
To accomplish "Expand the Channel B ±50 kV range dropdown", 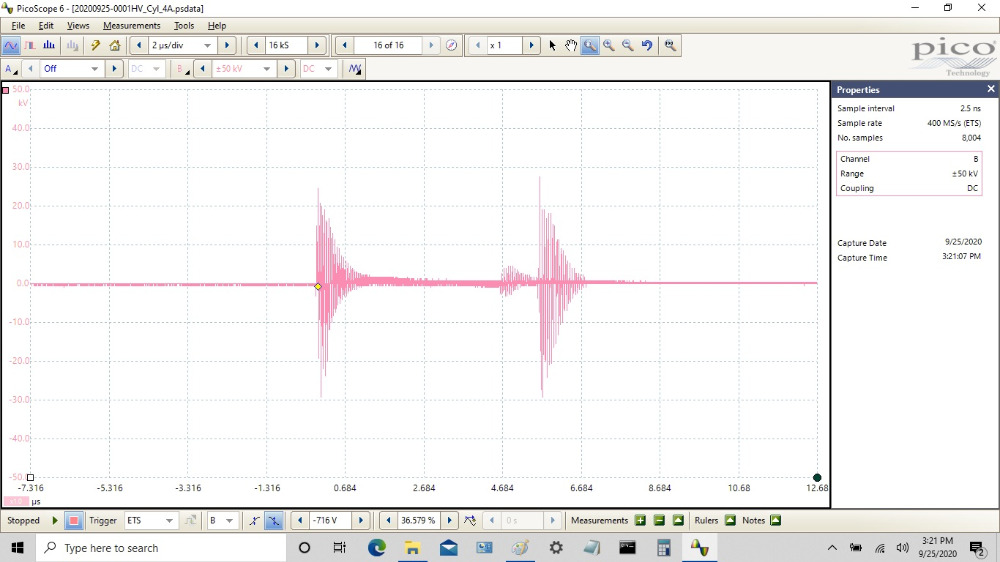I will tap(267, 69).
